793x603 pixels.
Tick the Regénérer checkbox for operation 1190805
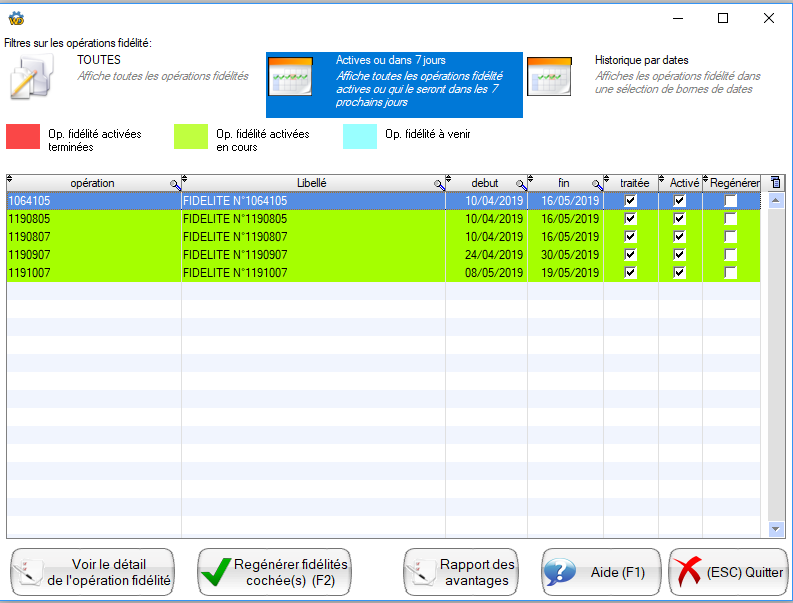tap(730, 219)
